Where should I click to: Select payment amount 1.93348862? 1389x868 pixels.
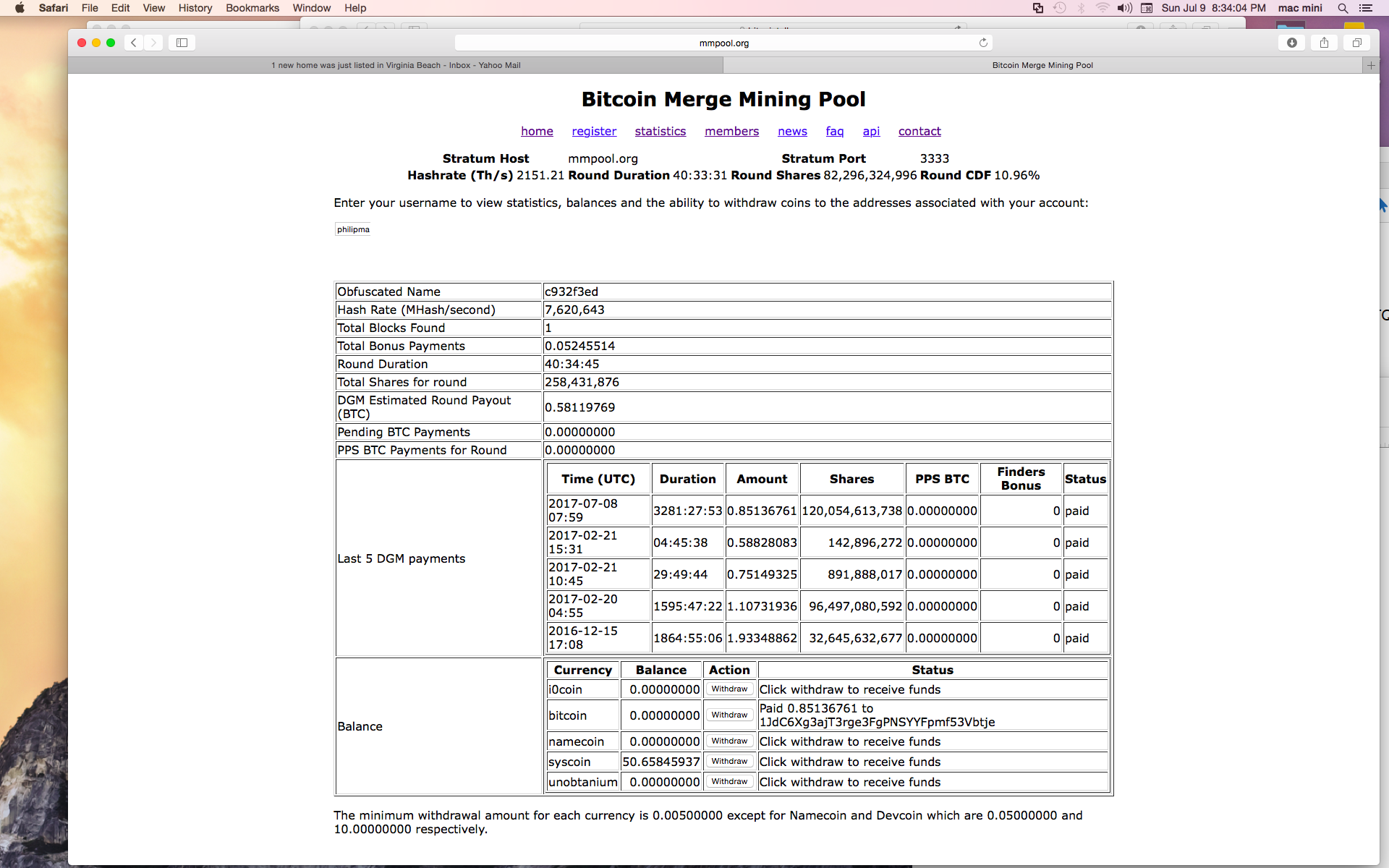pos(762,638)
